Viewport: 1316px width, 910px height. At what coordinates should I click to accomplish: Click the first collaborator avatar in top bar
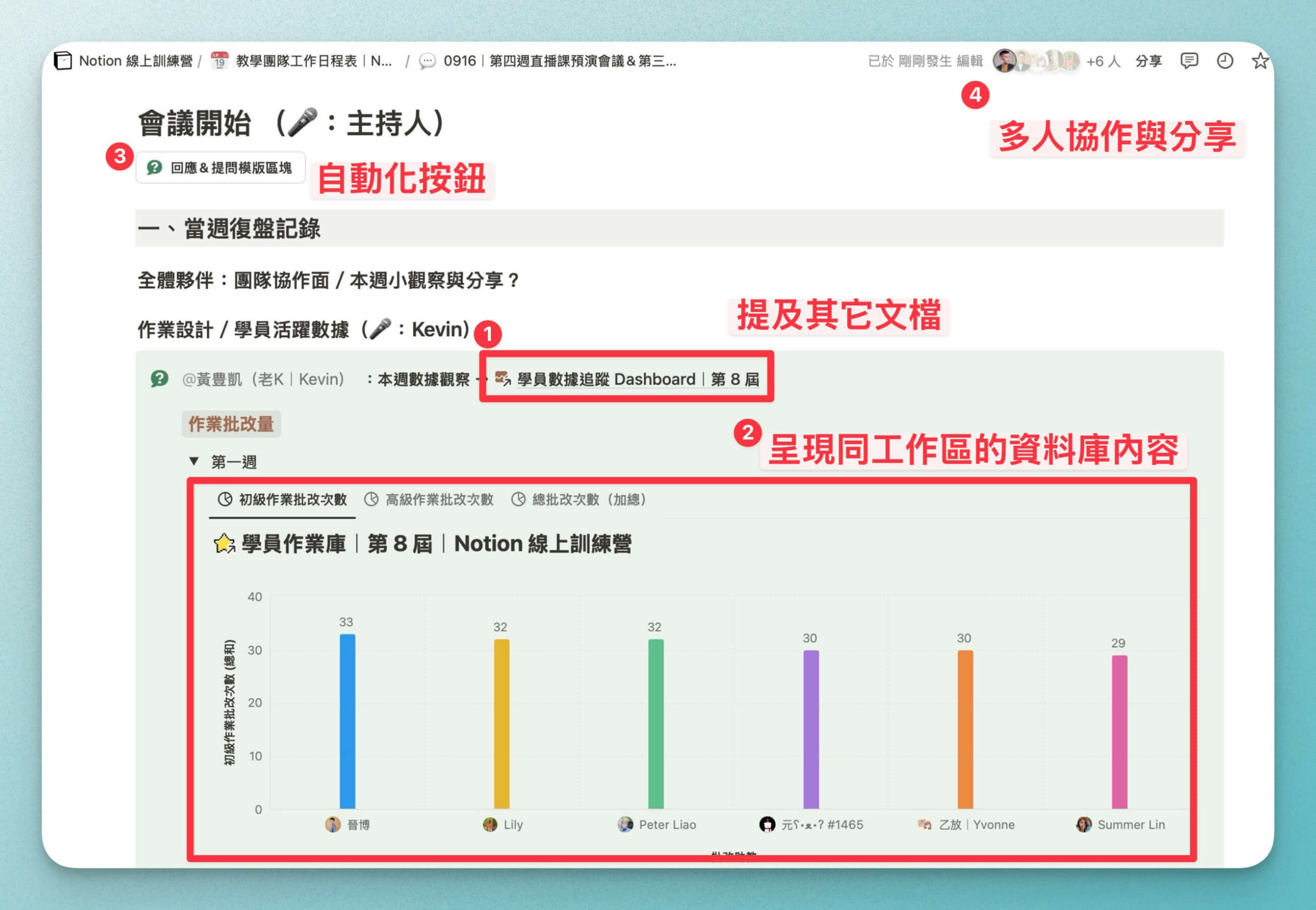(1004, 61)
